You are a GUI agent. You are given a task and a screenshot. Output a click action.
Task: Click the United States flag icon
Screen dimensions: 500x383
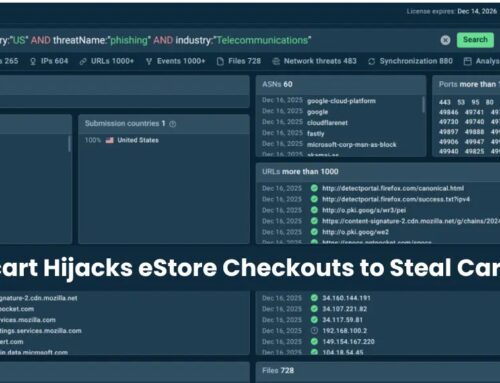click(110, 140)
